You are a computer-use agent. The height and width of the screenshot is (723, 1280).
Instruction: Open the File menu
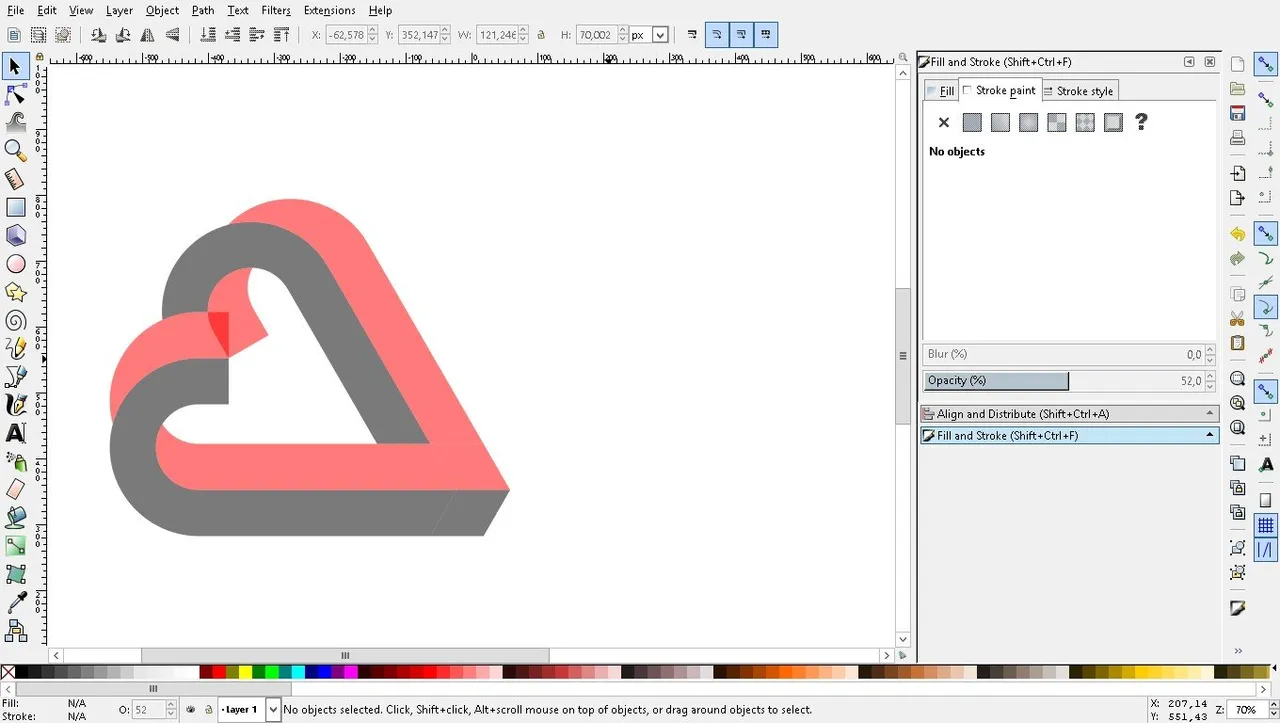[15, 10]
